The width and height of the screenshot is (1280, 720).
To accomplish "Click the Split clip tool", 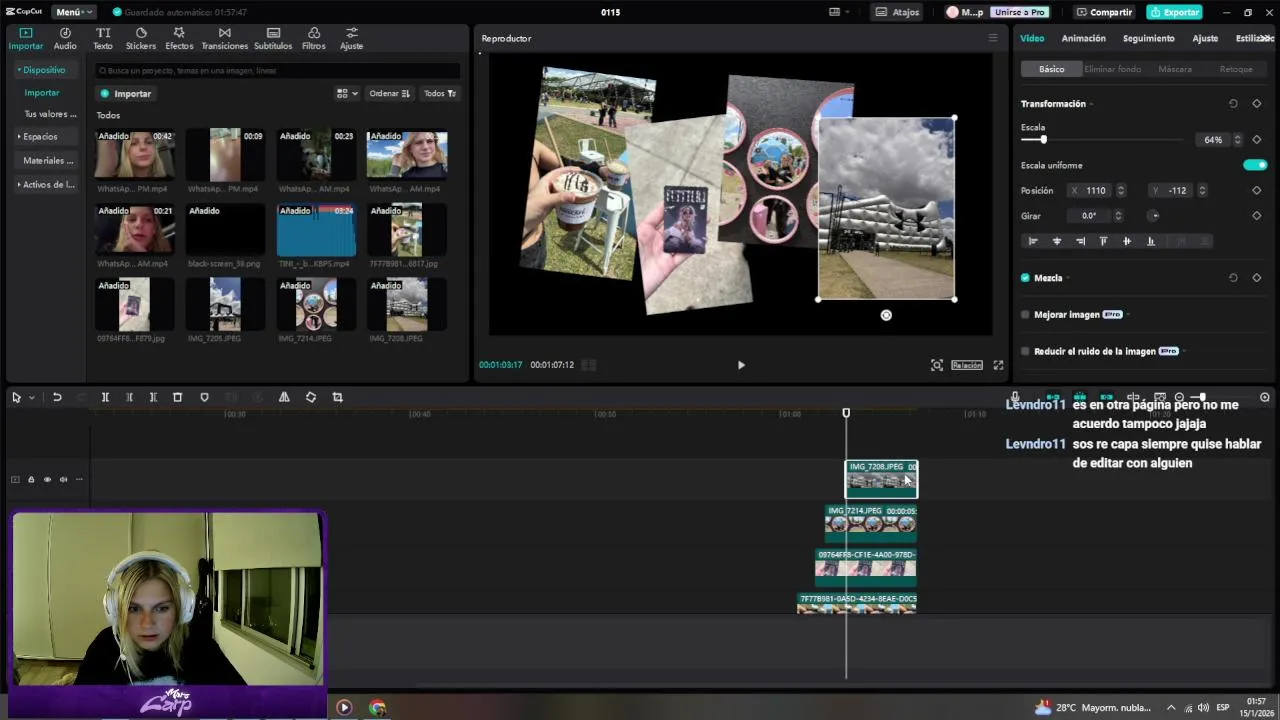I will [105, 397].
